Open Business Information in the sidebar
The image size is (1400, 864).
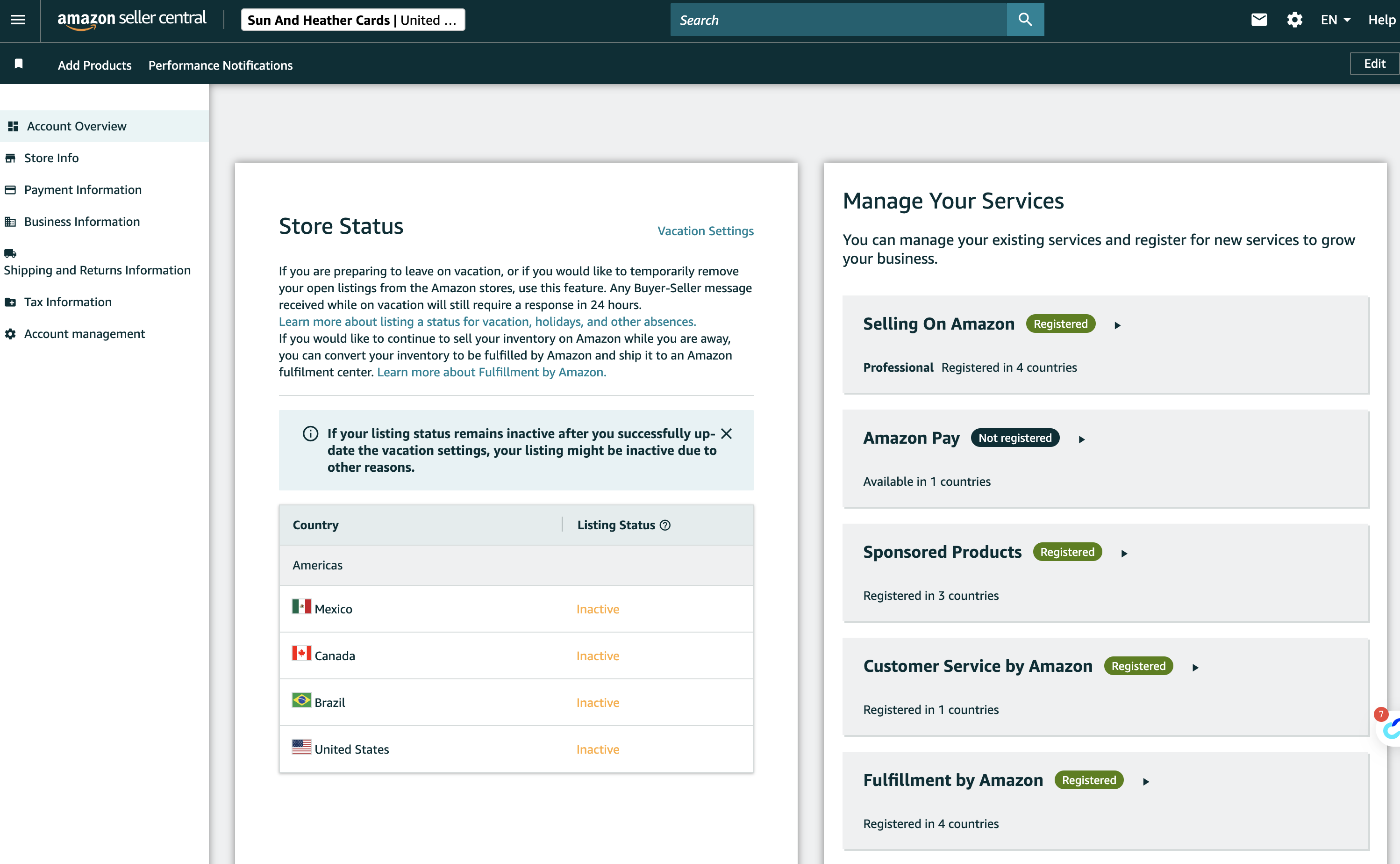pos(105,222)
